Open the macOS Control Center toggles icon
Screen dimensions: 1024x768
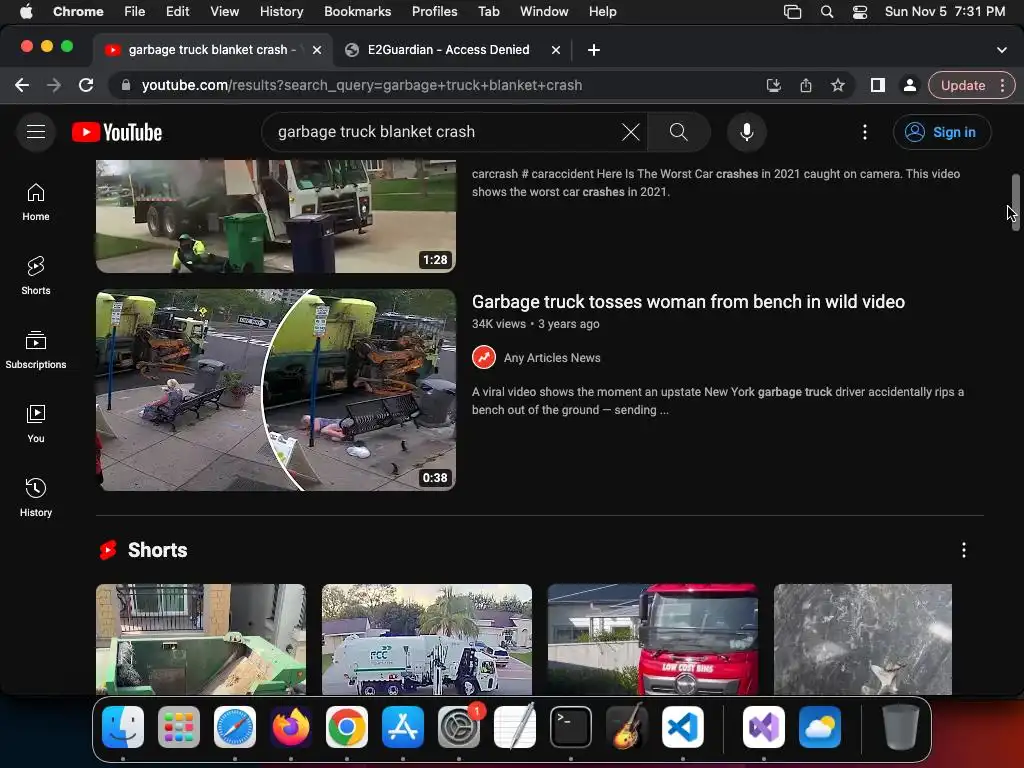[x=860, y=12]
